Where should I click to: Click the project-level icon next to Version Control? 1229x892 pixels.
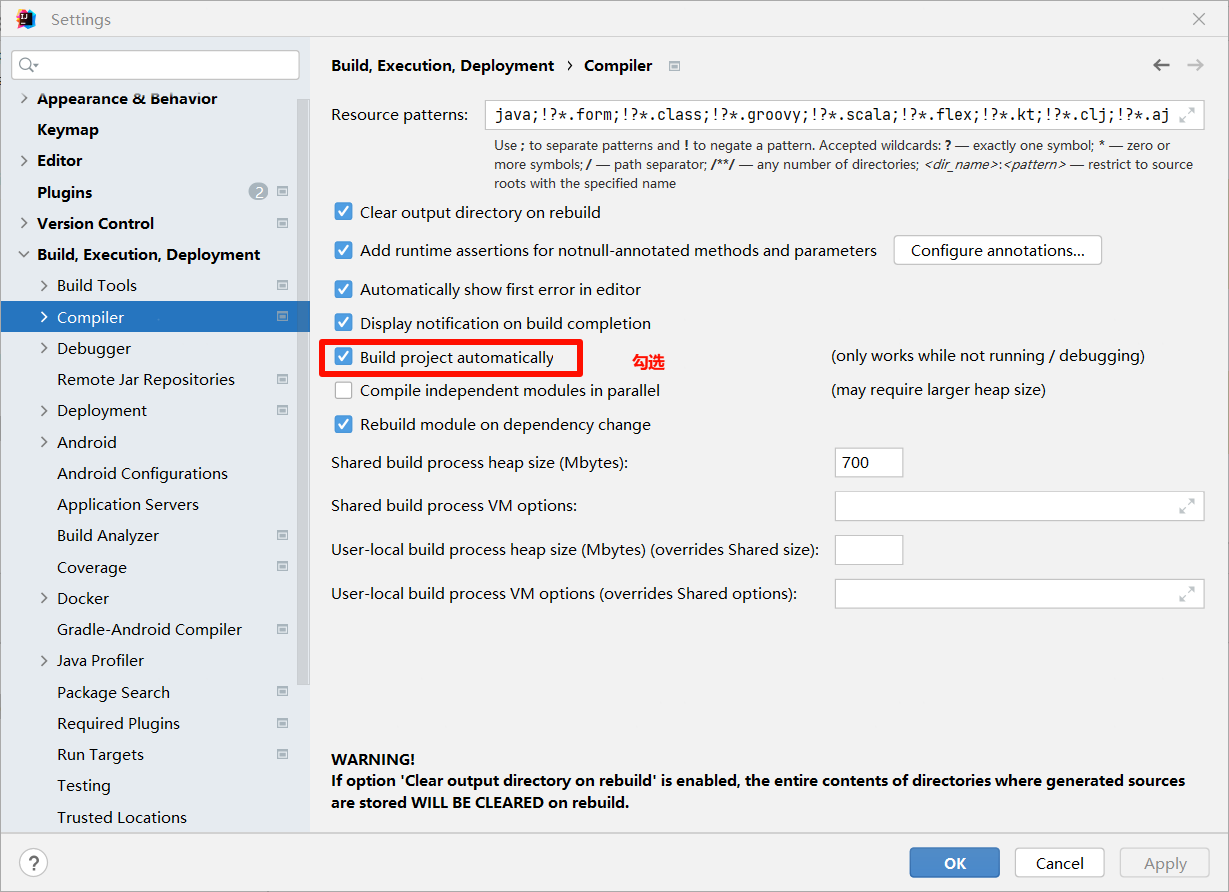[283, 223]
